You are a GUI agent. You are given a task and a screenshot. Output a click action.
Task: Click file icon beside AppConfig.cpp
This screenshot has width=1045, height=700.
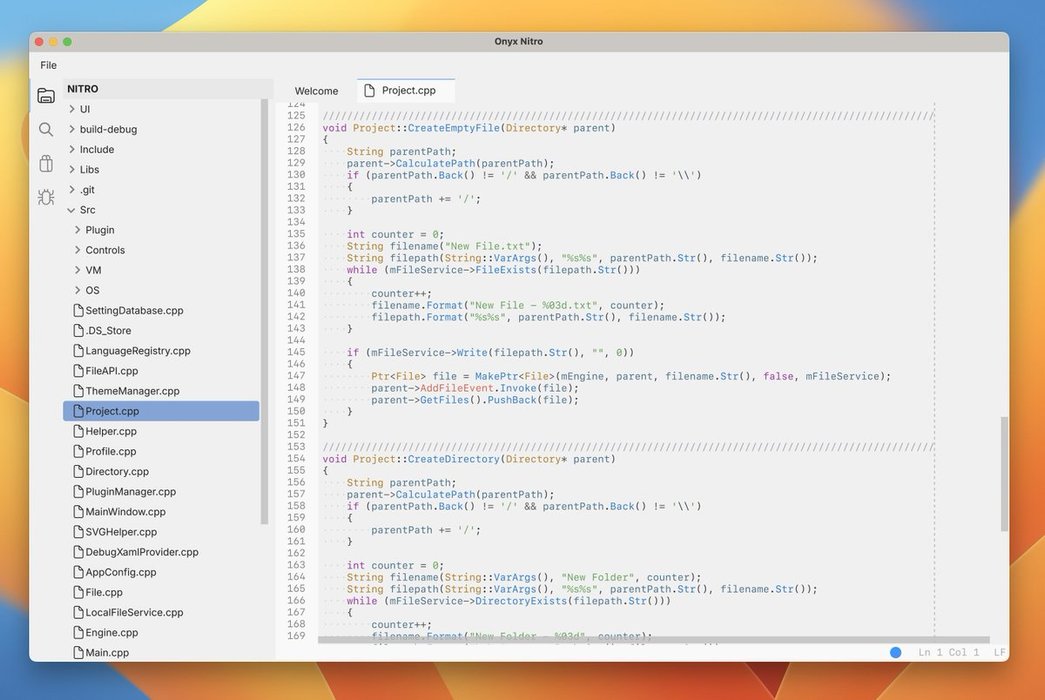point(78,572)
